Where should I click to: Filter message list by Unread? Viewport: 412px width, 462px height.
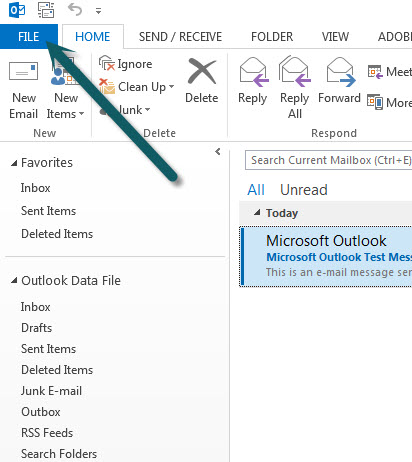point(304,190)
